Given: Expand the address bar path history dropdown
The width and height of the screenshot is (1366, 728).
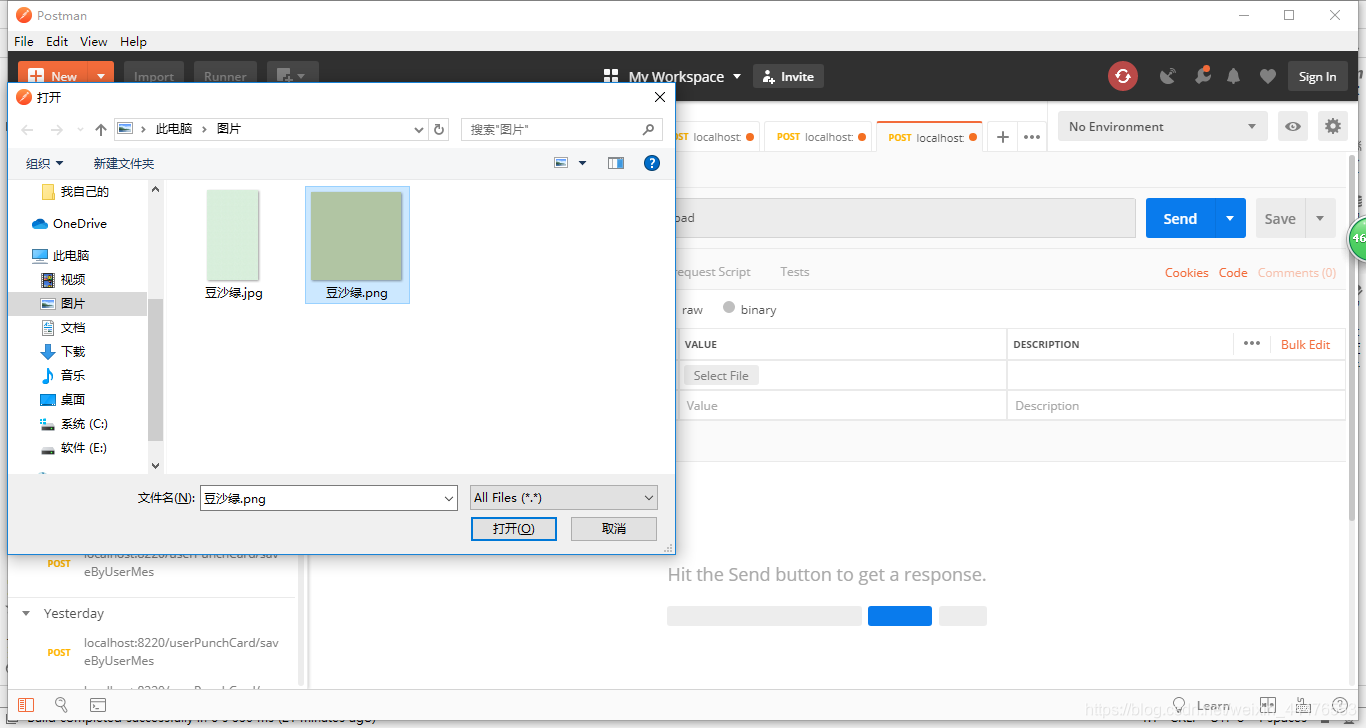Looking at the screenshot, I should click(419, 129).
